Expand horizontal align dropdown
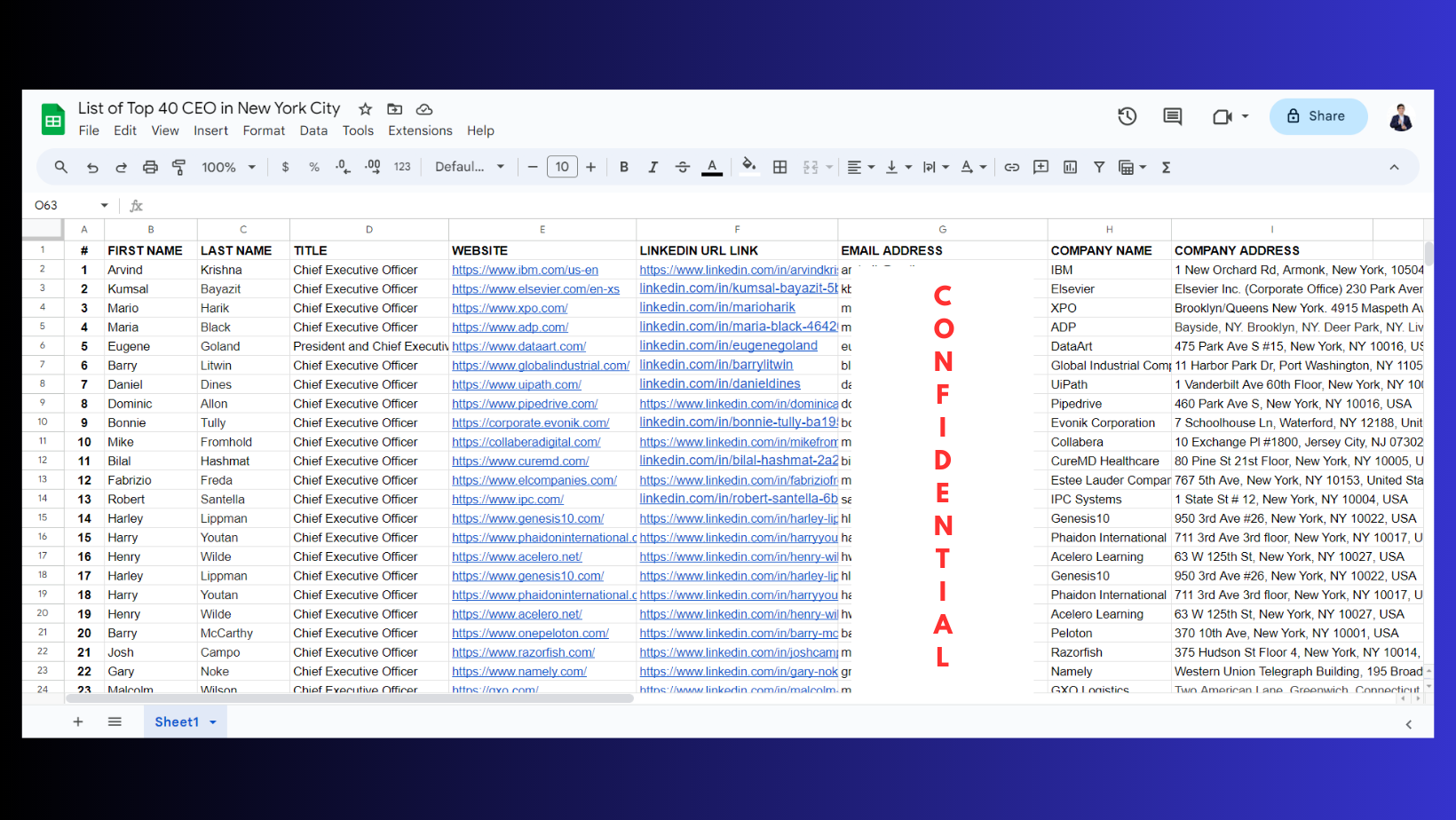 872,167
